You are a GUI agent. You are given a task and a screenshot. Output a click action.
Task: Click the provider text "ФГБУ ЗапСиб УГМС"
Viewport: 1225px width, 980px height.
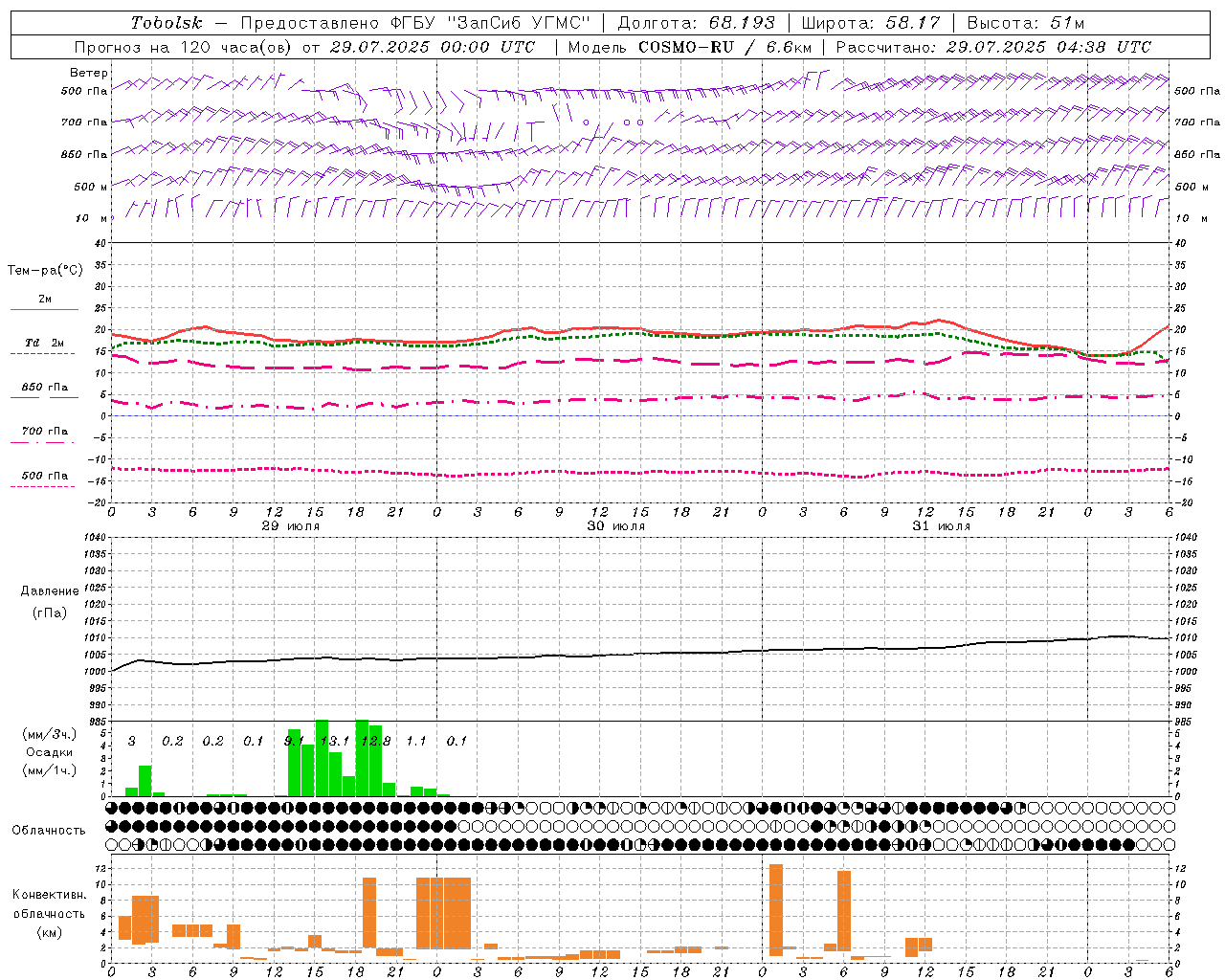click(x=491, y=23)
